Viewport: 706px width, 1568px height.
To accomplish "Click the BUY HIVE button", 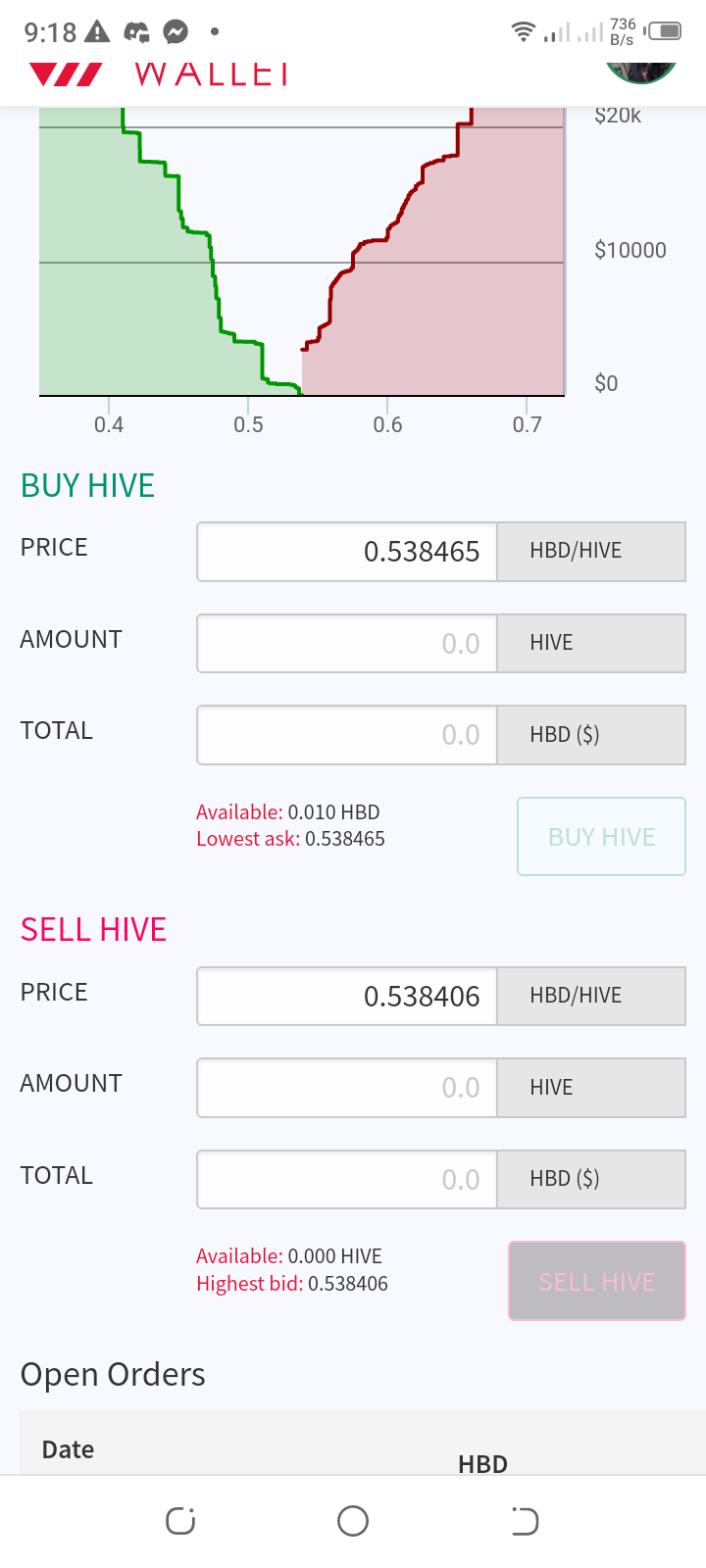I will click(601, 836).
